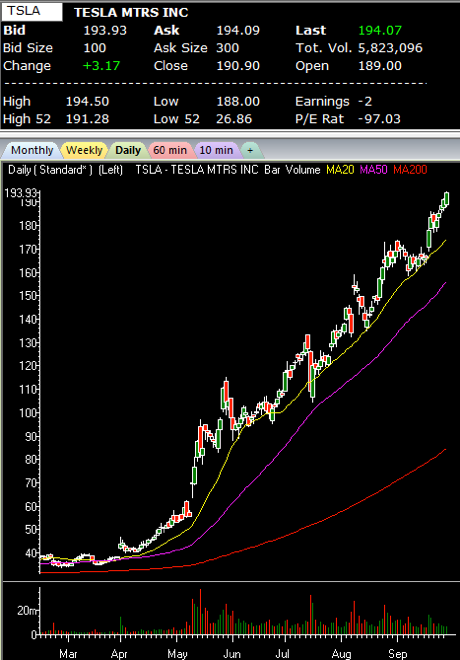
Task: Add a new chart tab with plus
Action: tap(250, 150)
